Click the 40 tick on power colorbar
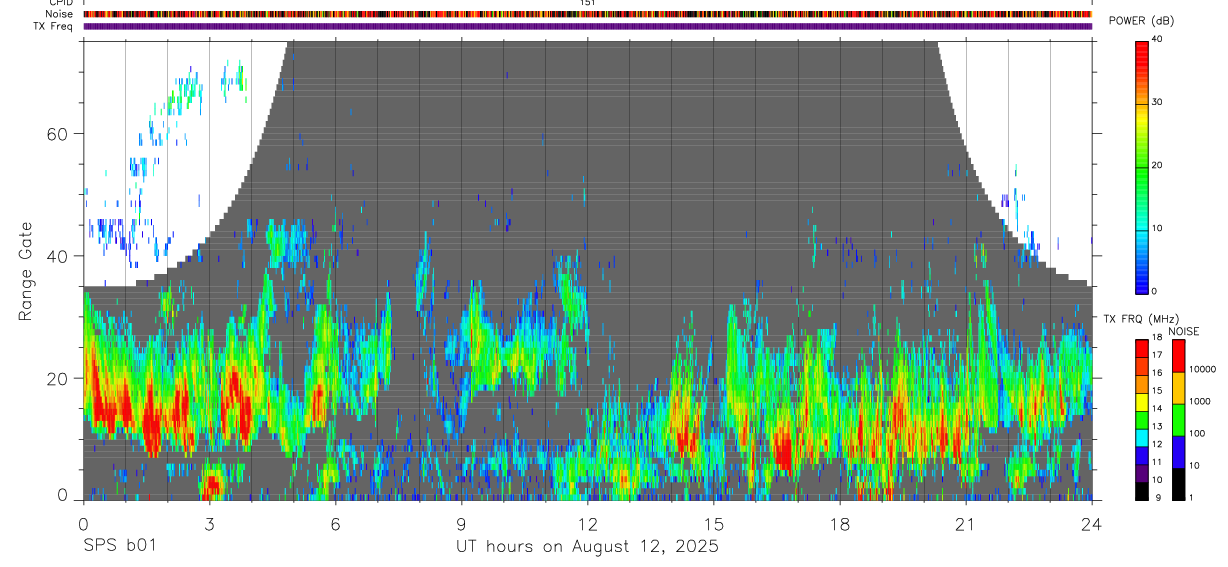Image resolution: width=1228 pixels, height=567 pixels. click(1157, 40)
